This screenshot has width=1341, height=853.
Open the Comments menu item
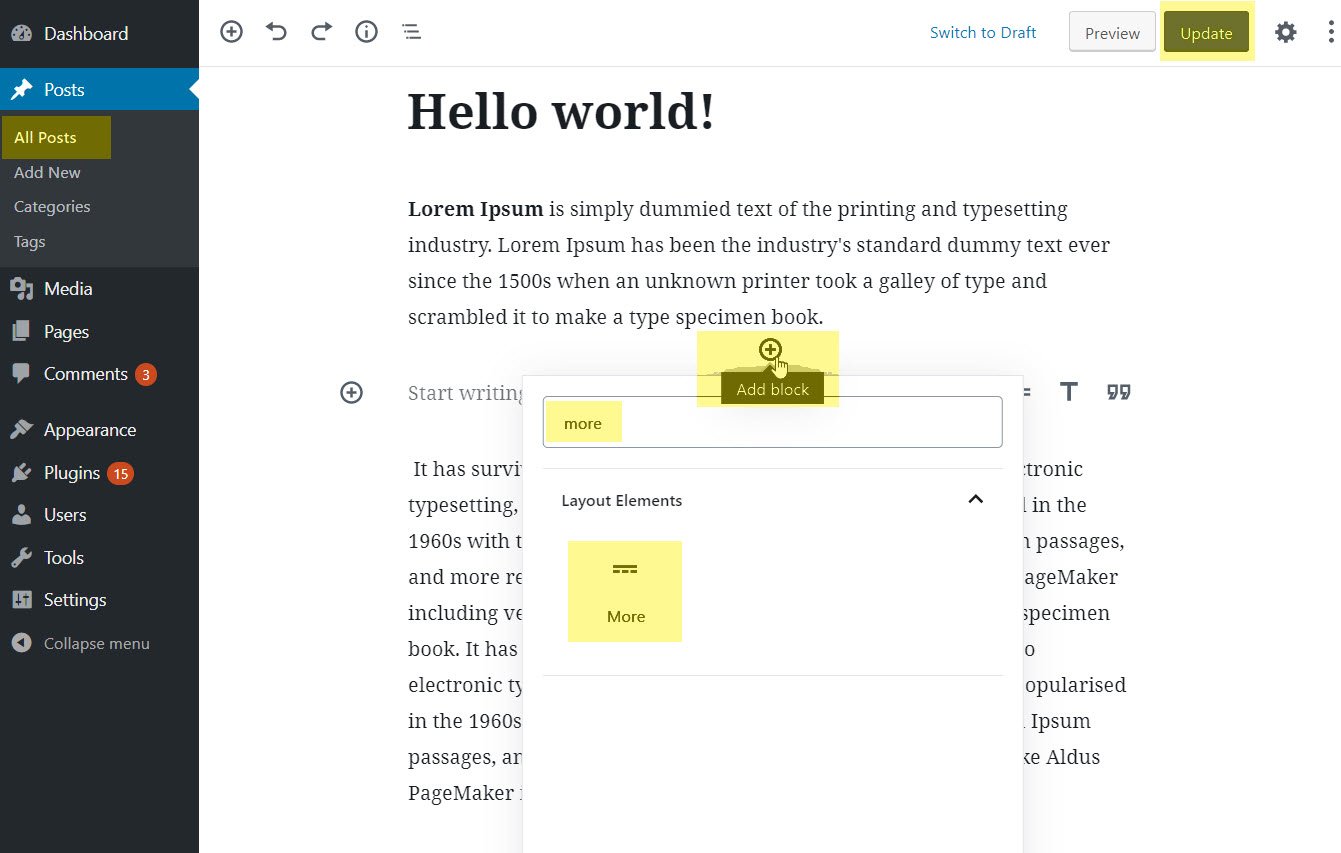tap(85, 374)
